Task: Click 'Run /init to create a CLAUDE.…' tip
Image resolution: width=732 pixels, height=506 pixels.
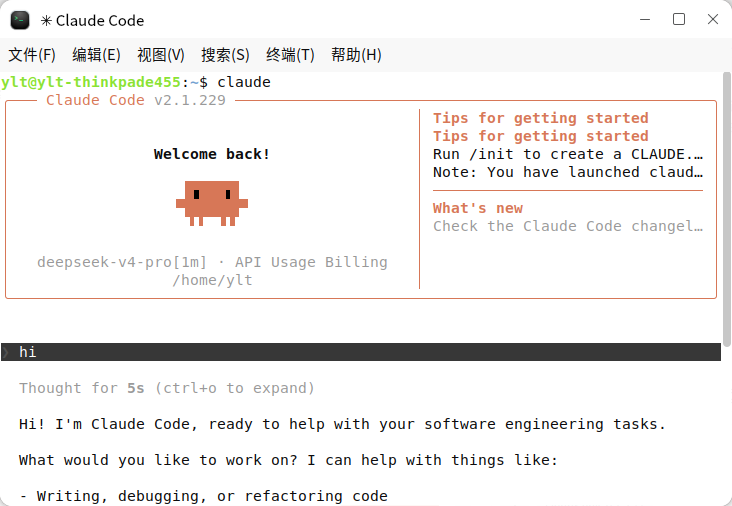Action: (568, 154)
